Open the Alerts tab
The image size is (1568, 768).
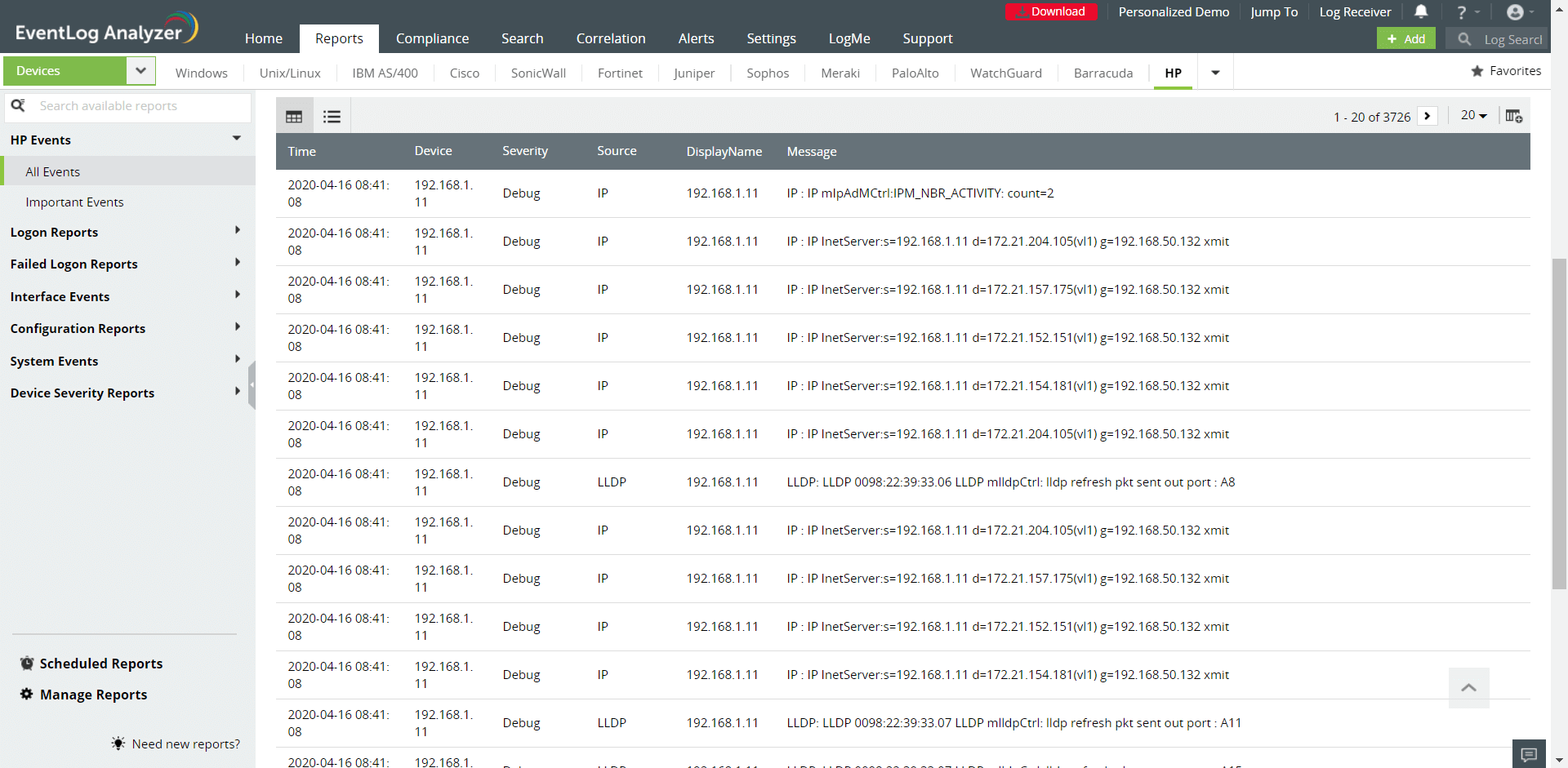(696, 38)
